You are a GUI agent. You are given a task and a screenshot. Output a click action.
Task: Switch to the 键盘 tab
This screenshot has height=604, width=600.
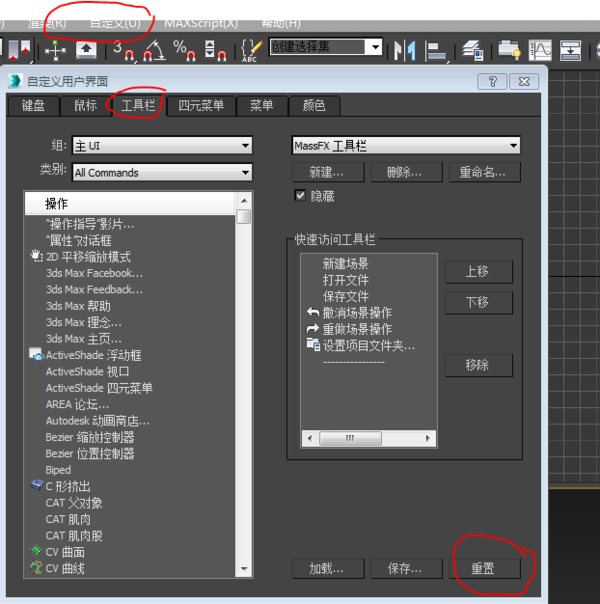(x=33, y=106)
